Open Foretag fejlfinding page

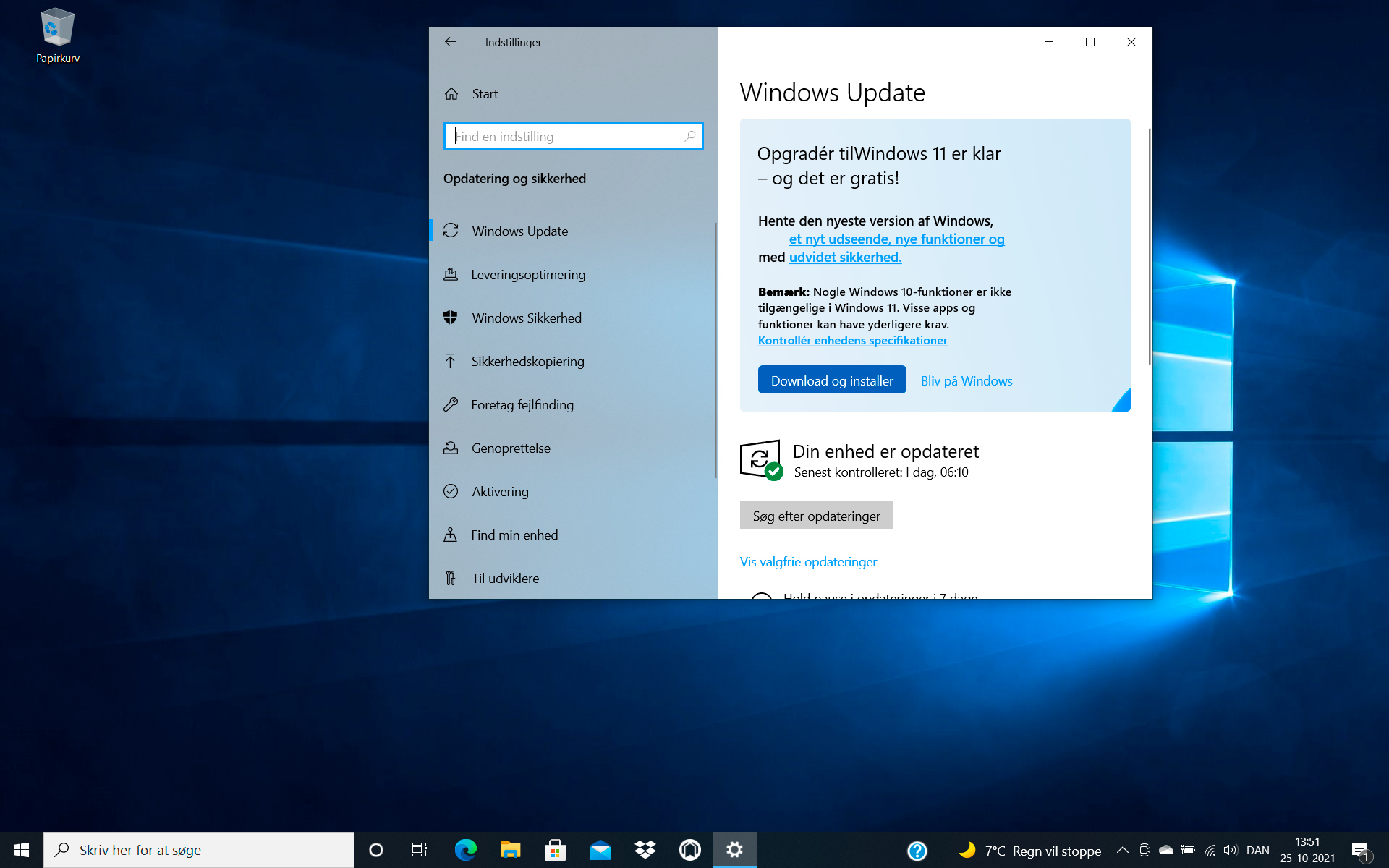coord(572,404)
